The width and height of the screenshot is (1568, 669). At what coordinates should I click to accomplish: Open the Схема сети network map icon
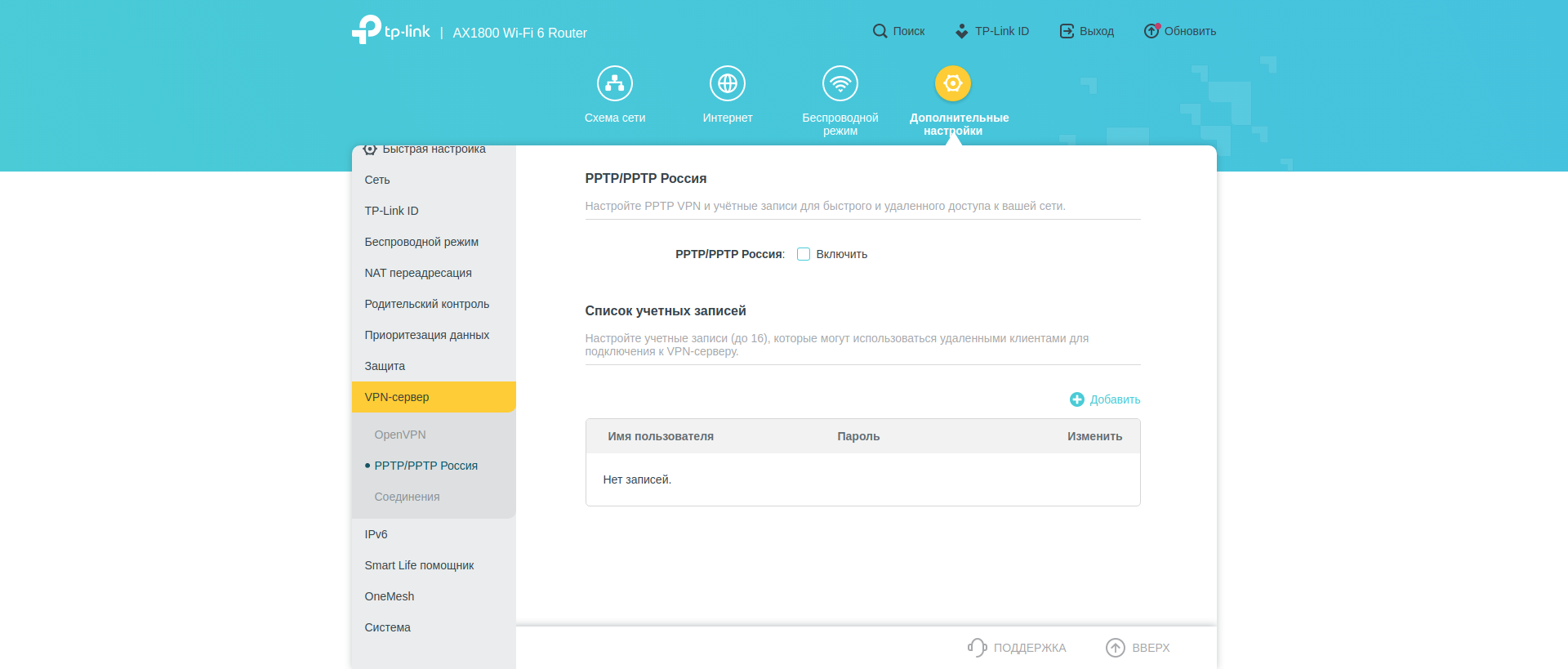(614, 83)
